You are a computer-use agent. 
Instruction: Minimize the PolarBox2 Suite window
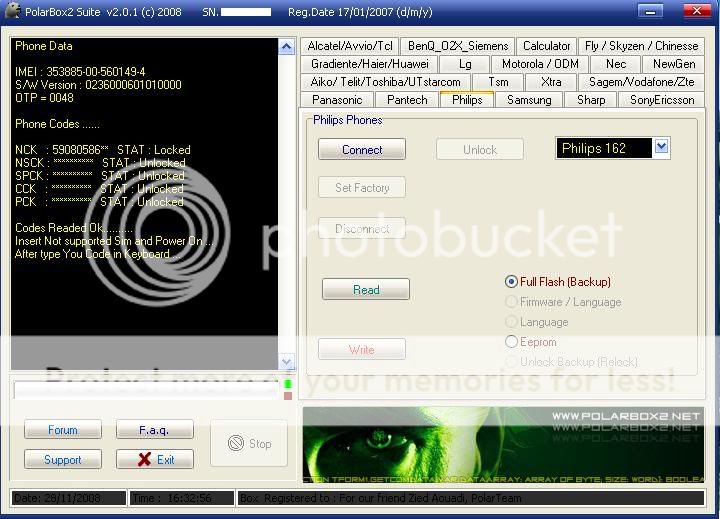(x=650, y=11)
